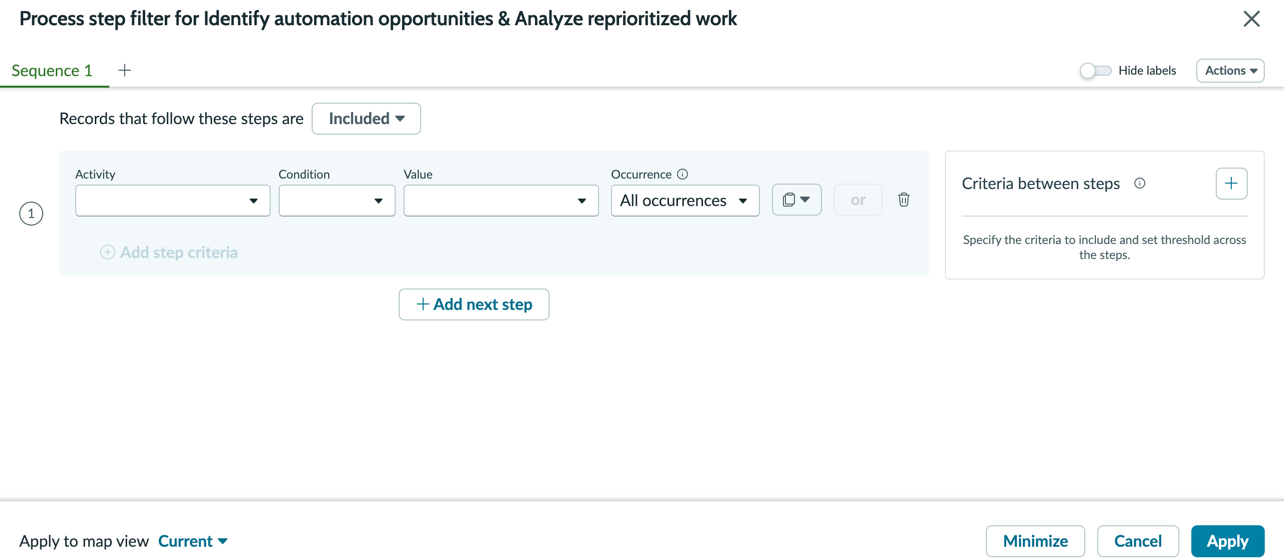Select the Sequence 1 tab
1284x560 pixels.
(52, 71)
